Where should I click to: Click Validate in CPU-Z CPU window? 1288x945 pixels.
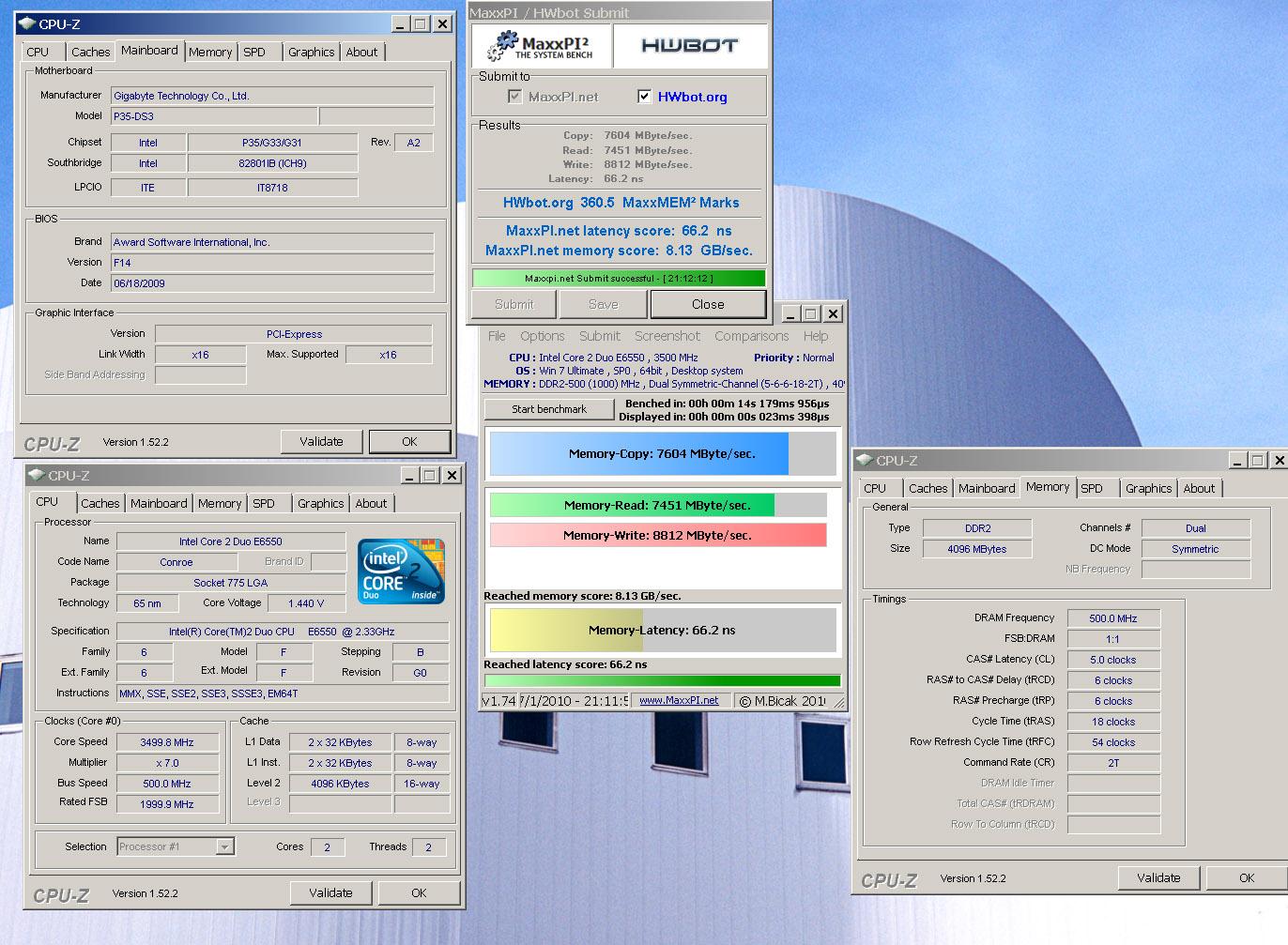click(330, 892)
